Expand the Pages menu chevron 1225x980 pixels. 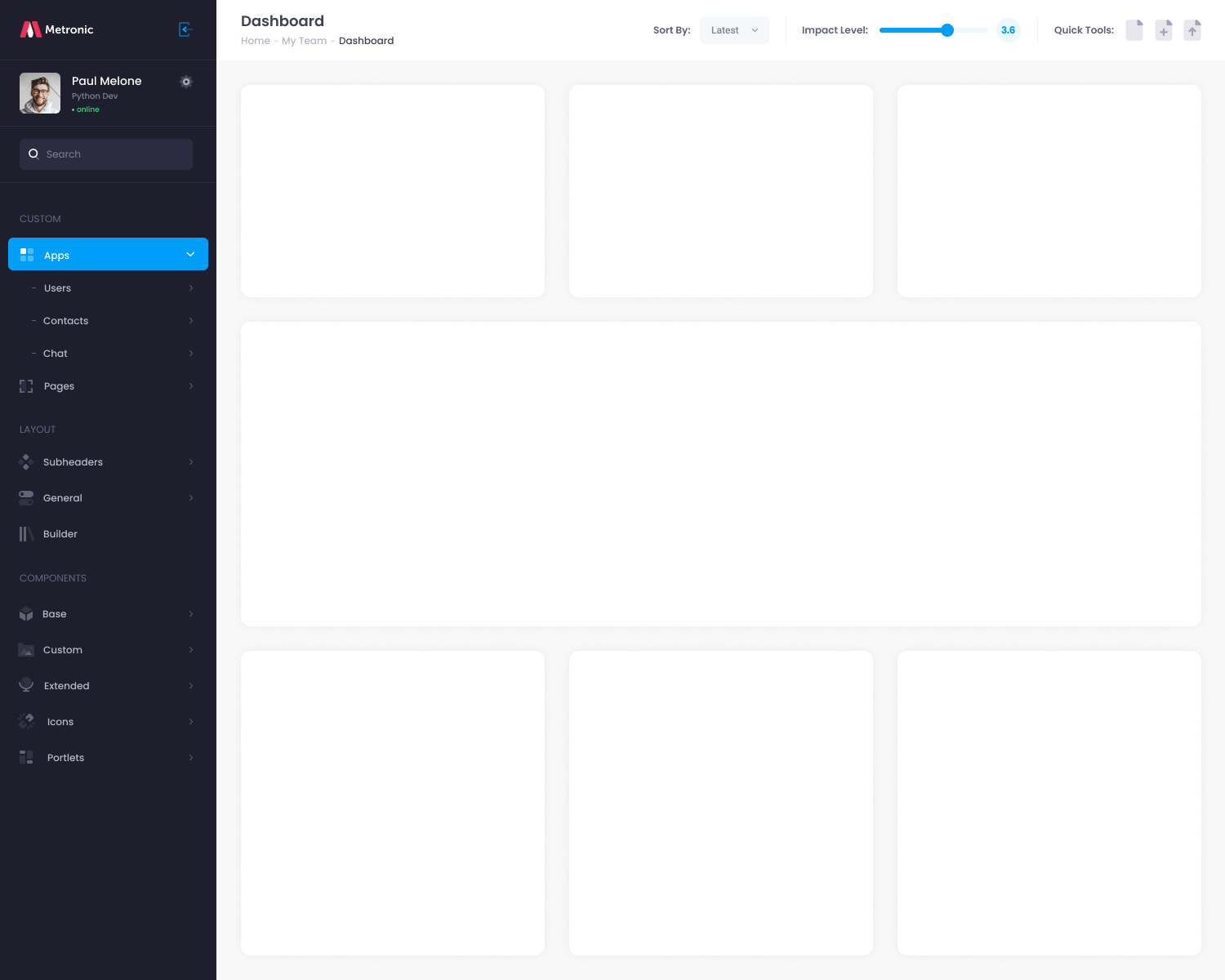tap(191, 386)
